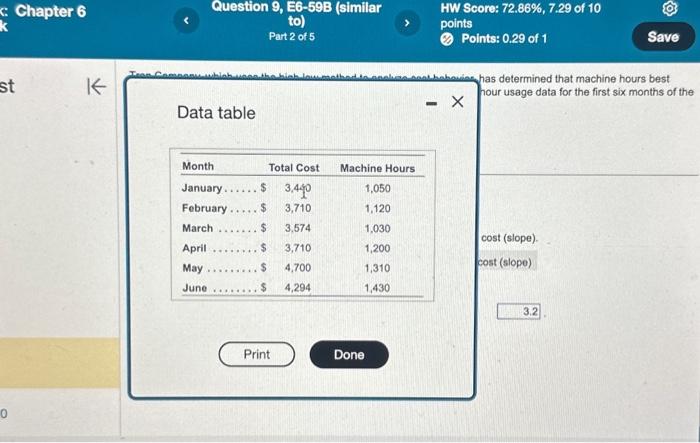Image resolution: width=700 pixels, height=443 pixels.
Task: Click January machine hours 1,050
Action: click(378, 188)
